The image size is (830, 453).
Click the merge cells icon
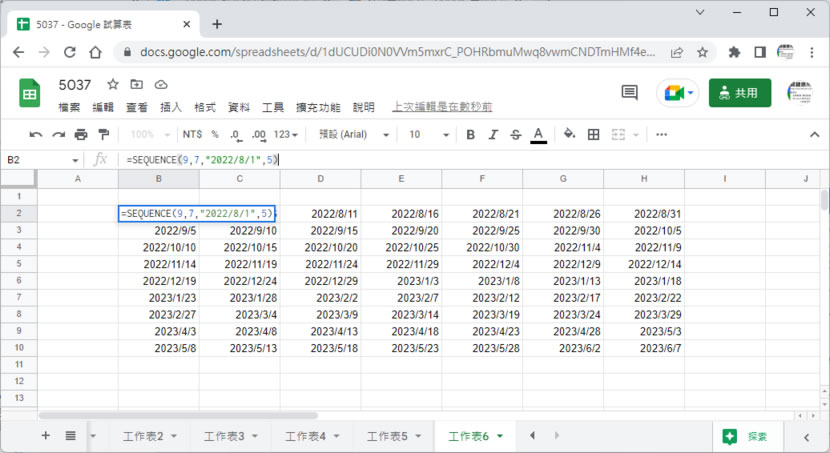(x=618, y=134)
